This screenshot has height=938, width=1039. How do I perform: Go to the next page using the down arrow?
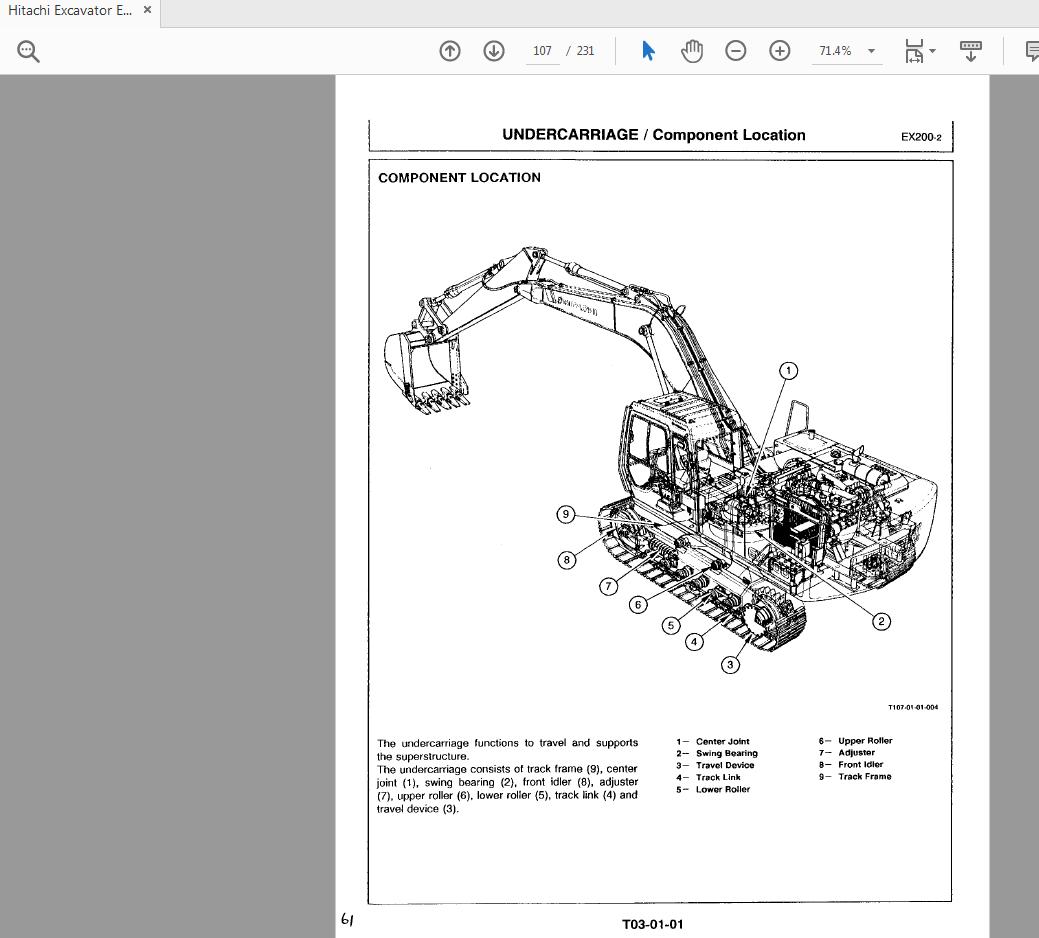click(493, 50)
